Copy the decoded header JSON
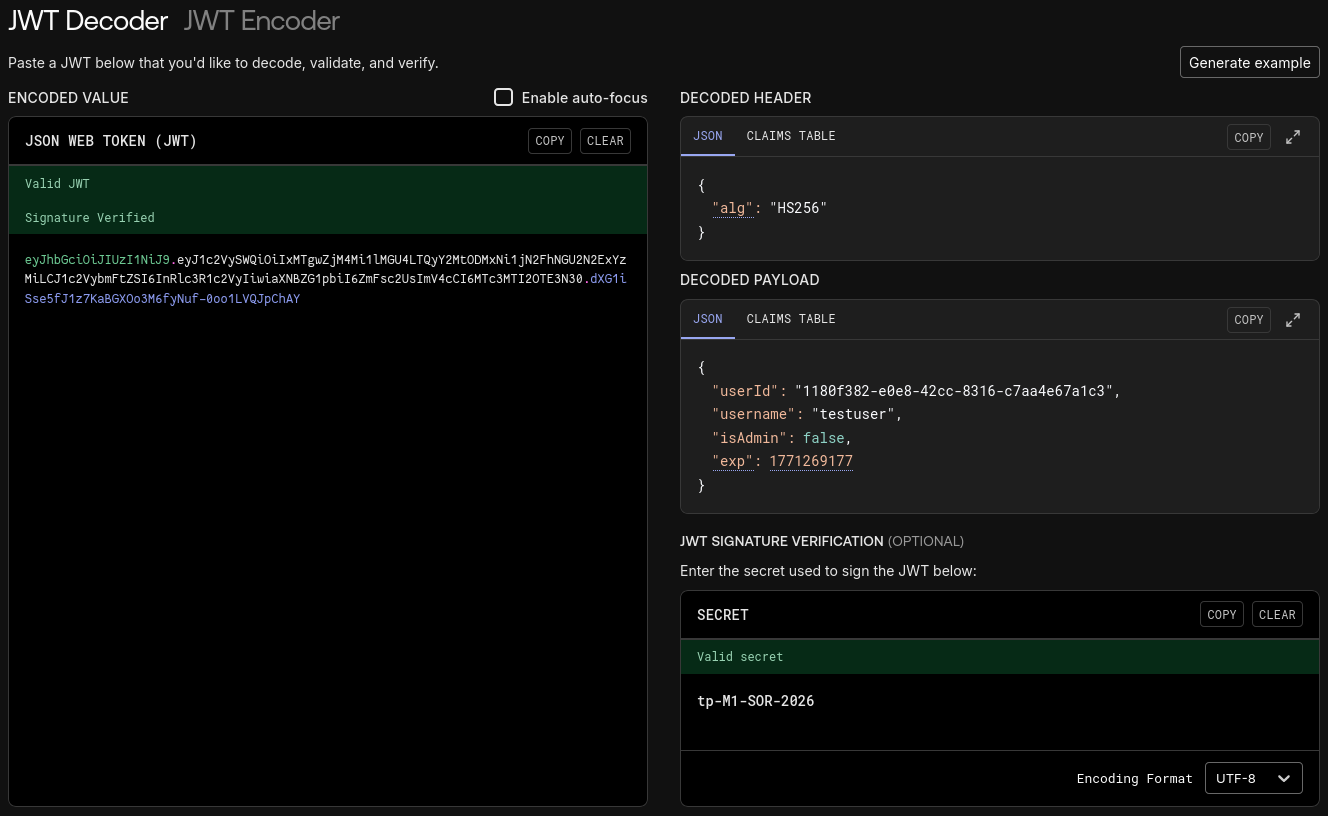This screenshot has width=1328, height=816. [1248, 138]
